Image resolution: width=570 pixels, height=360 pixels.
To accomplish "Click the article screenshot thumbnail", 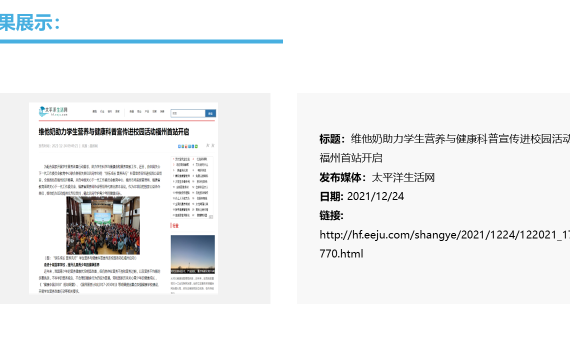I will (124, 198).
